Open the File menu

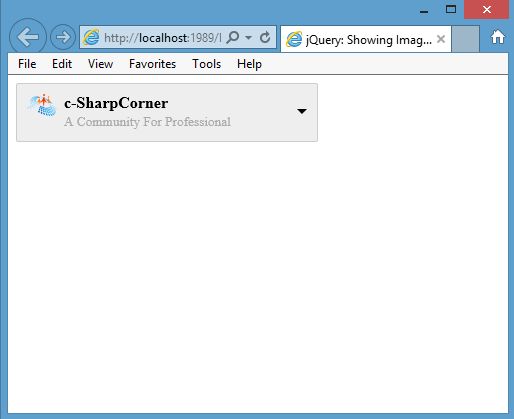pos(27,64)
